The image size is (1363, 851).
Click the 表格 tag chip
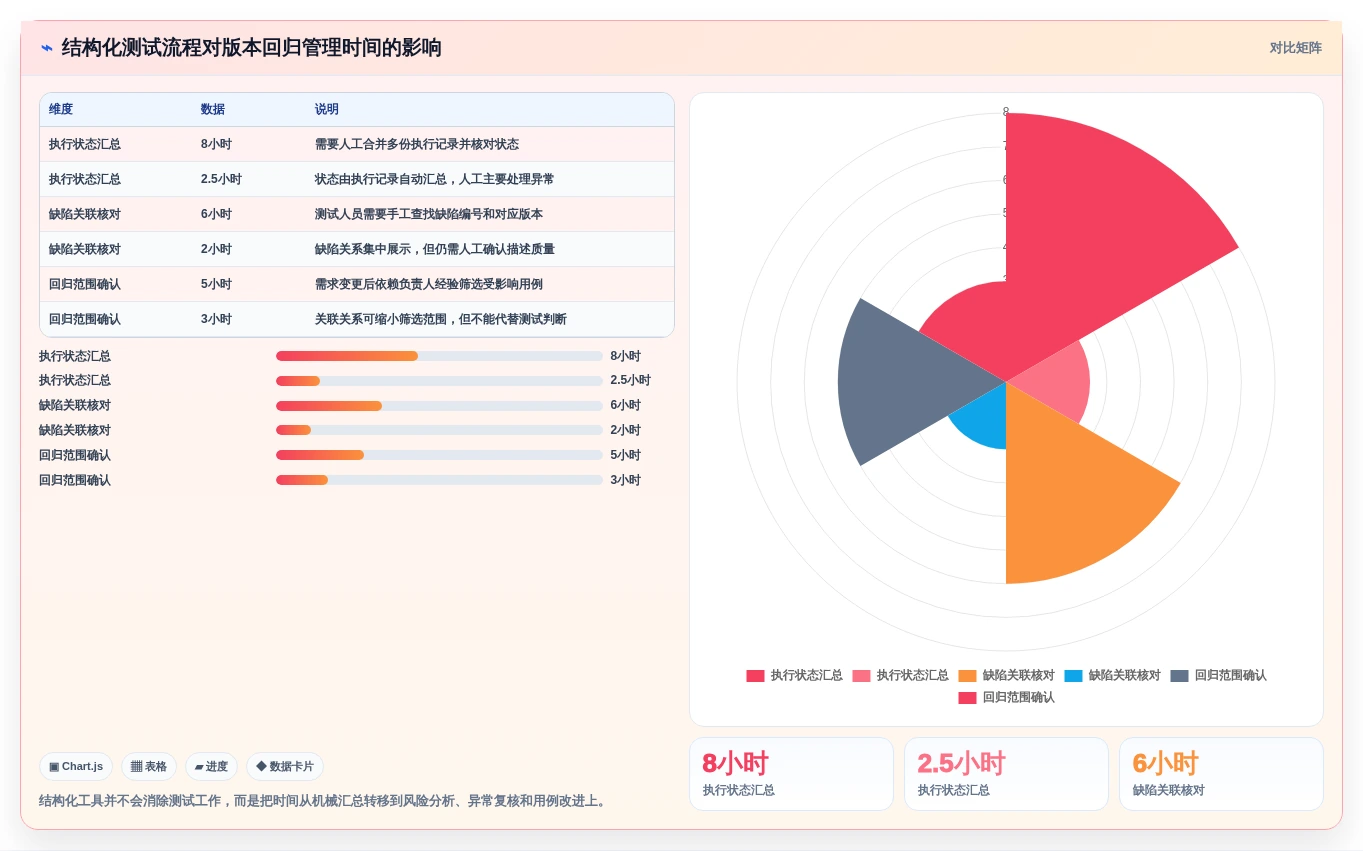coord(149,767)
